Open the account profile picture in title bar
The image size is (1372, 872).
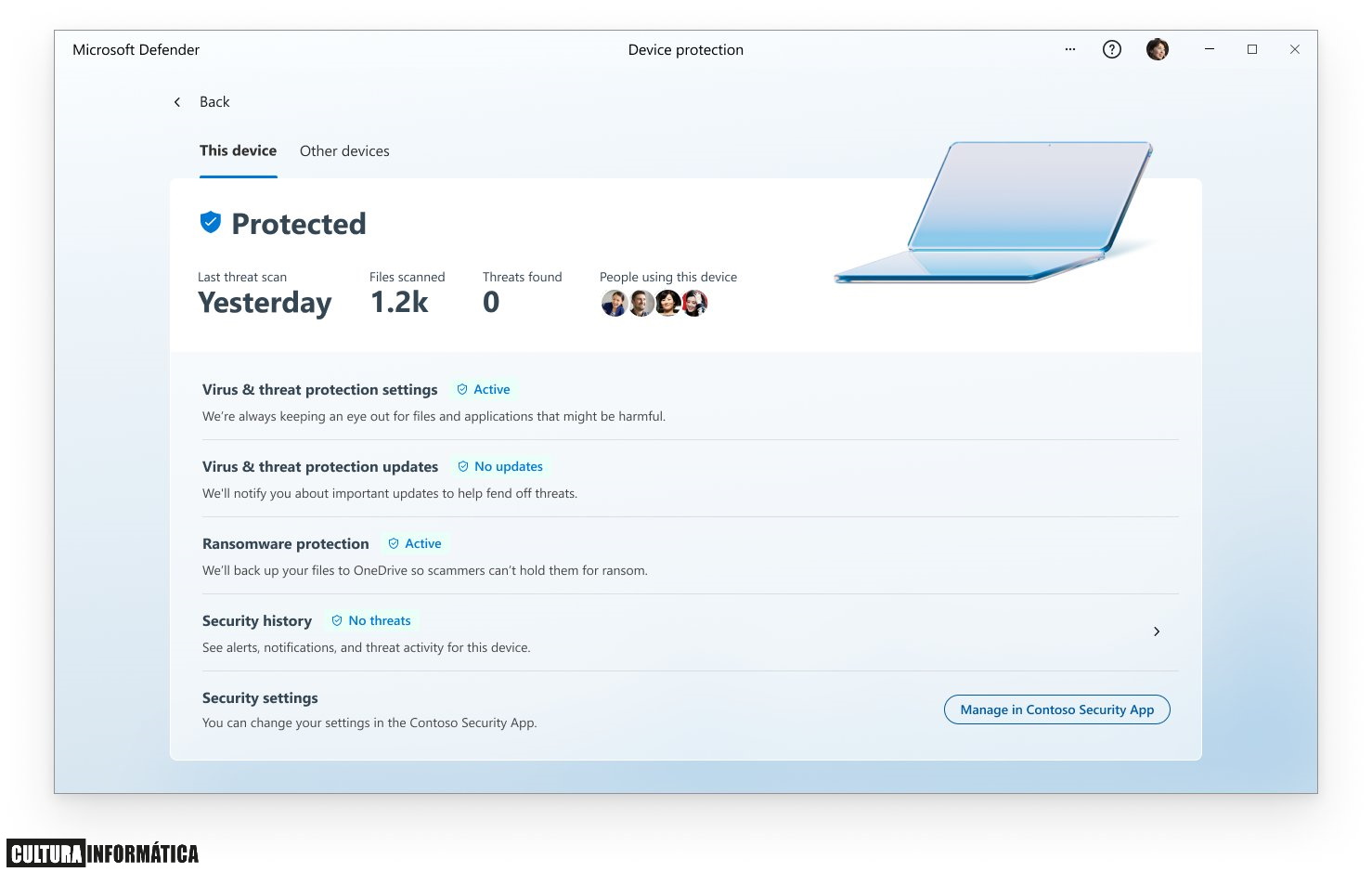pyautogui.click(x=1158, y=49)
